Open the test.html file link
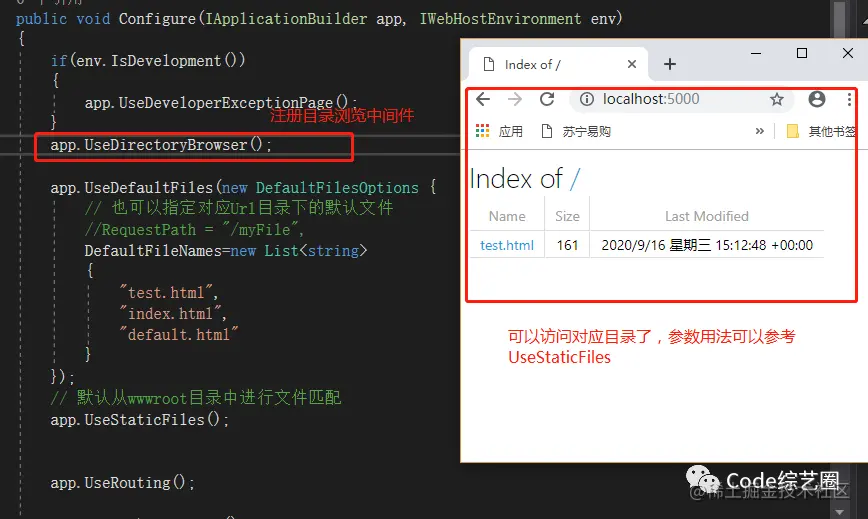 pyautogui.click(x=507, y=245)
